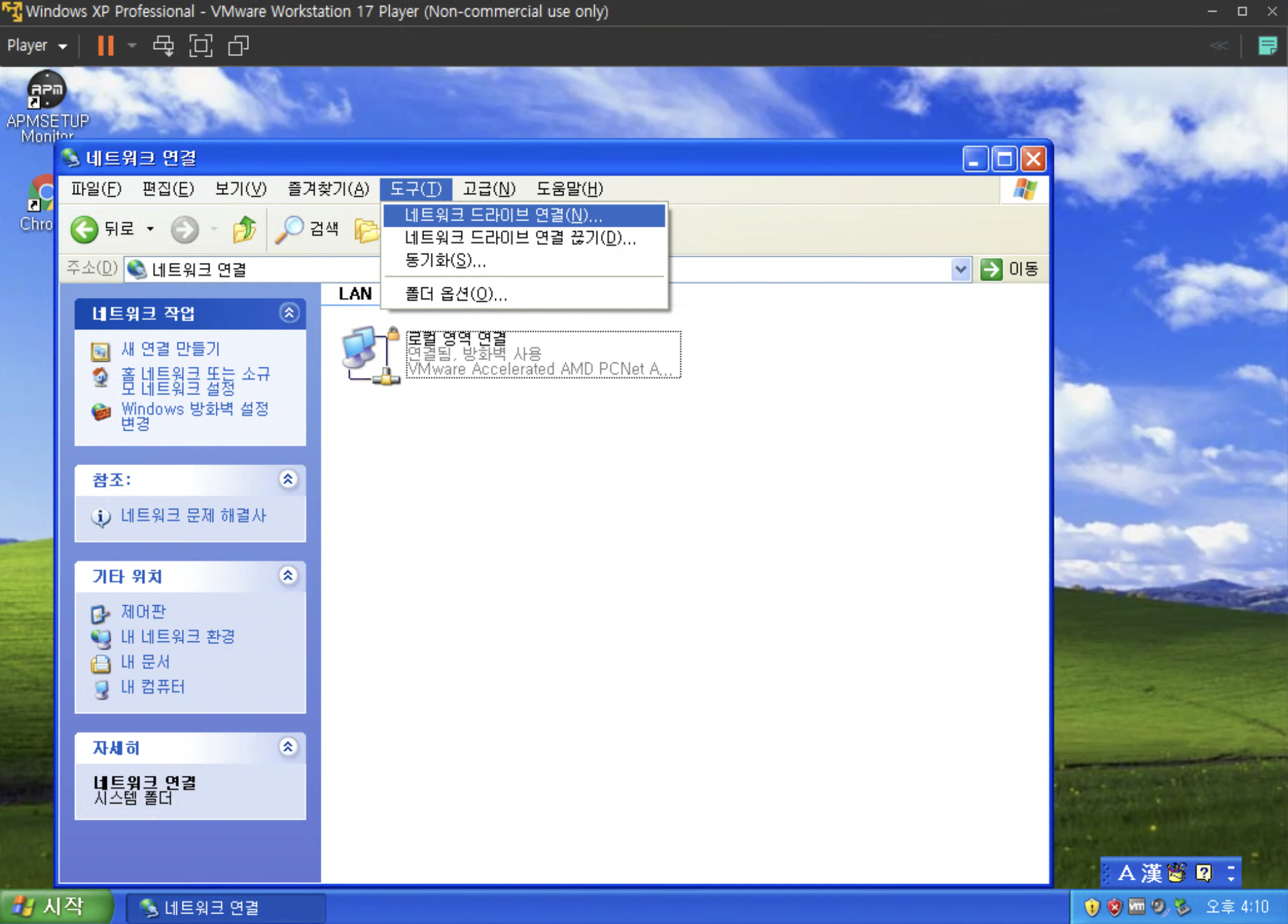
Task: Open the Player menu dropdown
Action: [37, 45]
